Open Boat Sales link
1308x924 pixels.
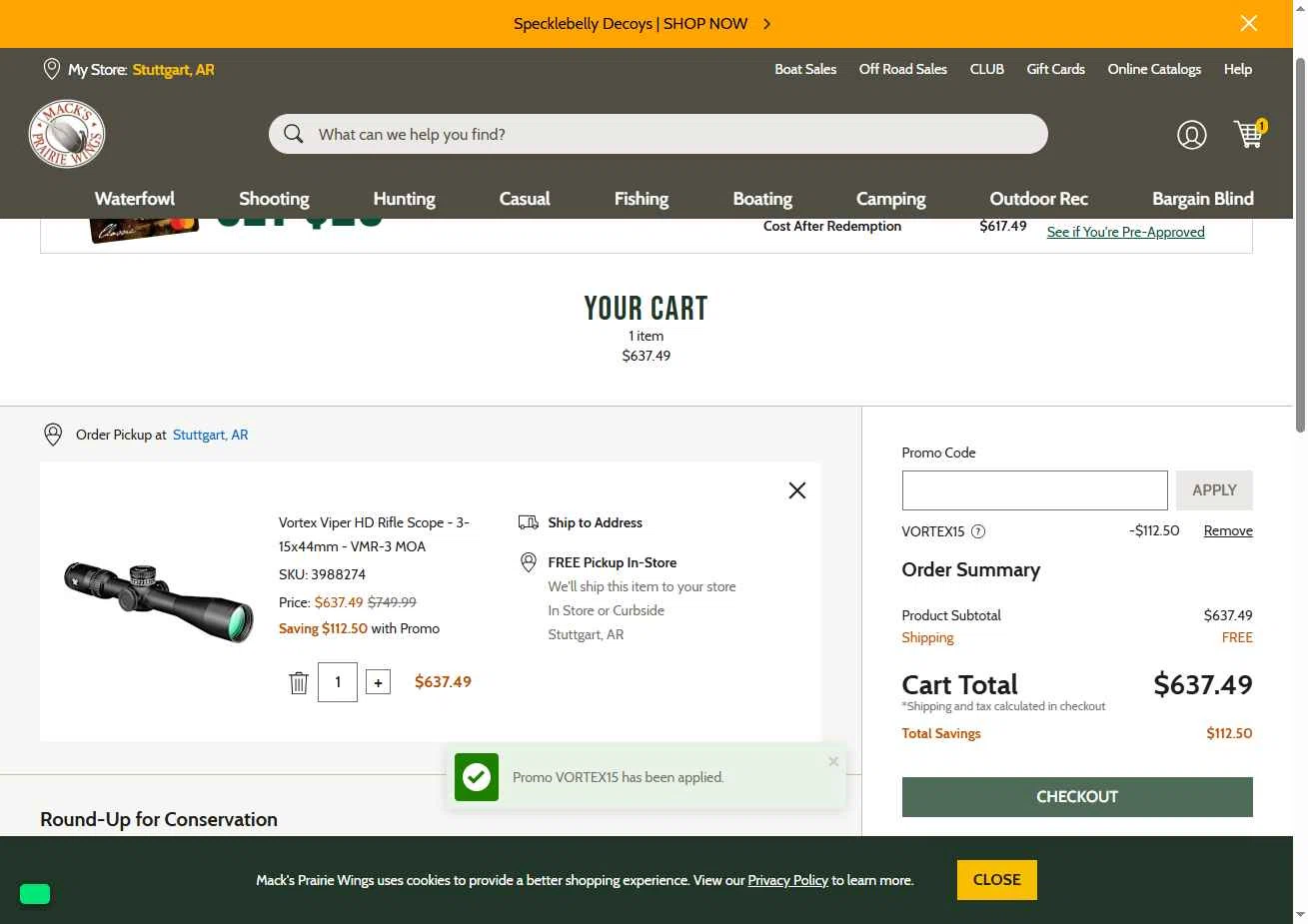pos(805,69)
